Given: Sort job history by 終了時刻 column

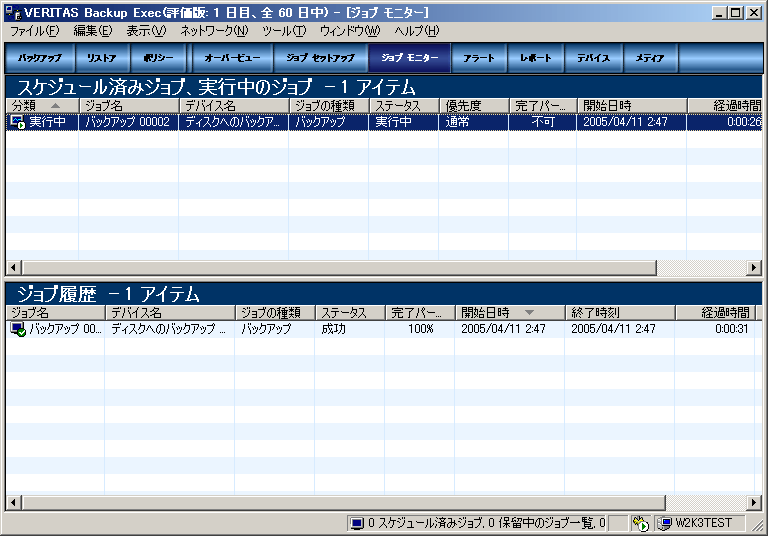Looking at the screenshot, I should [620, 313].
